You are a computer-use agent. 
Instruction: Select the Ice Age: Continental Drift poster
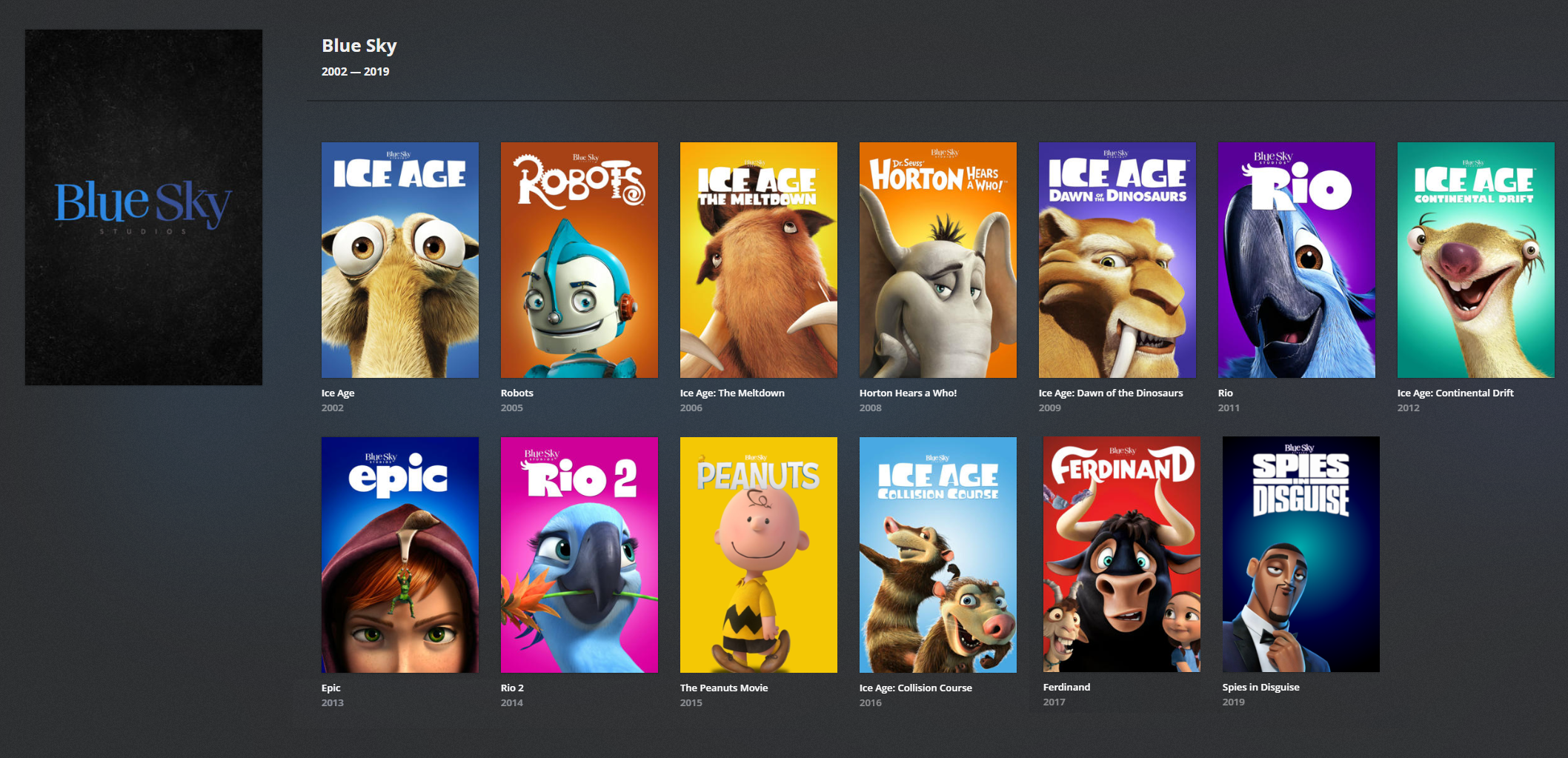click(1476, 260)
